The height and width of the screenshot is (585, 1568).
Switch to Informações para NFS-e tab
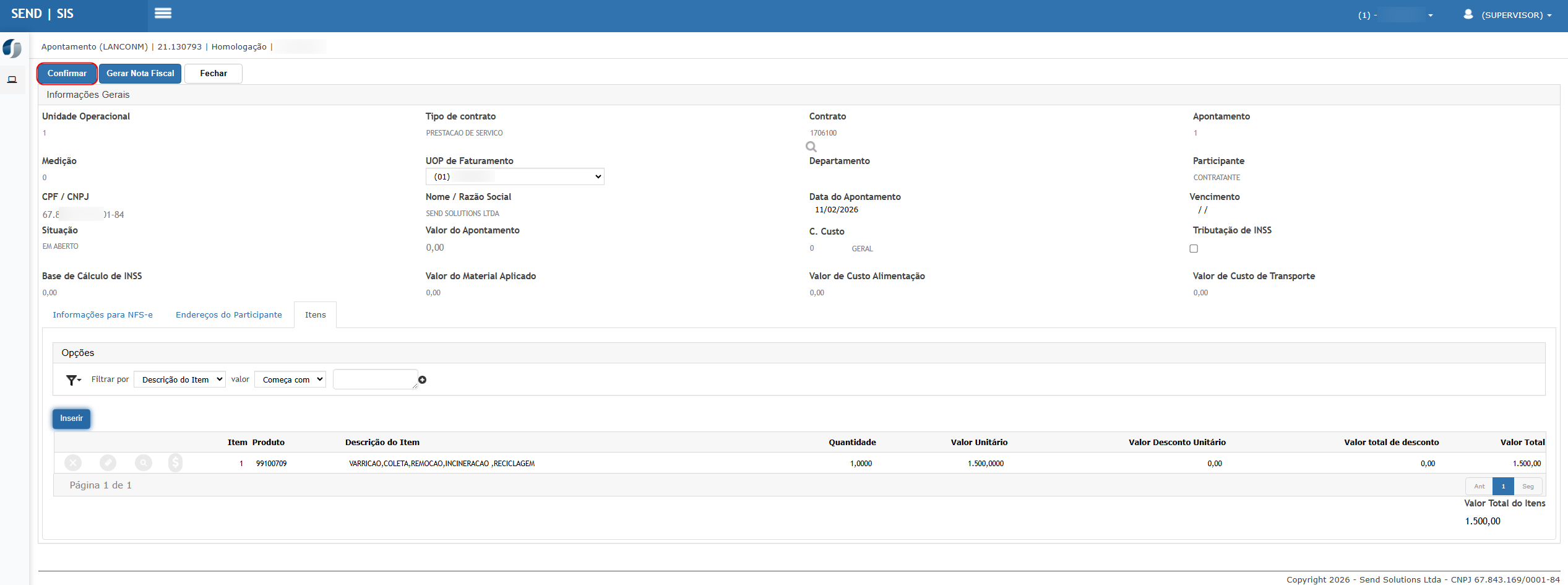[x=103, y=315]
